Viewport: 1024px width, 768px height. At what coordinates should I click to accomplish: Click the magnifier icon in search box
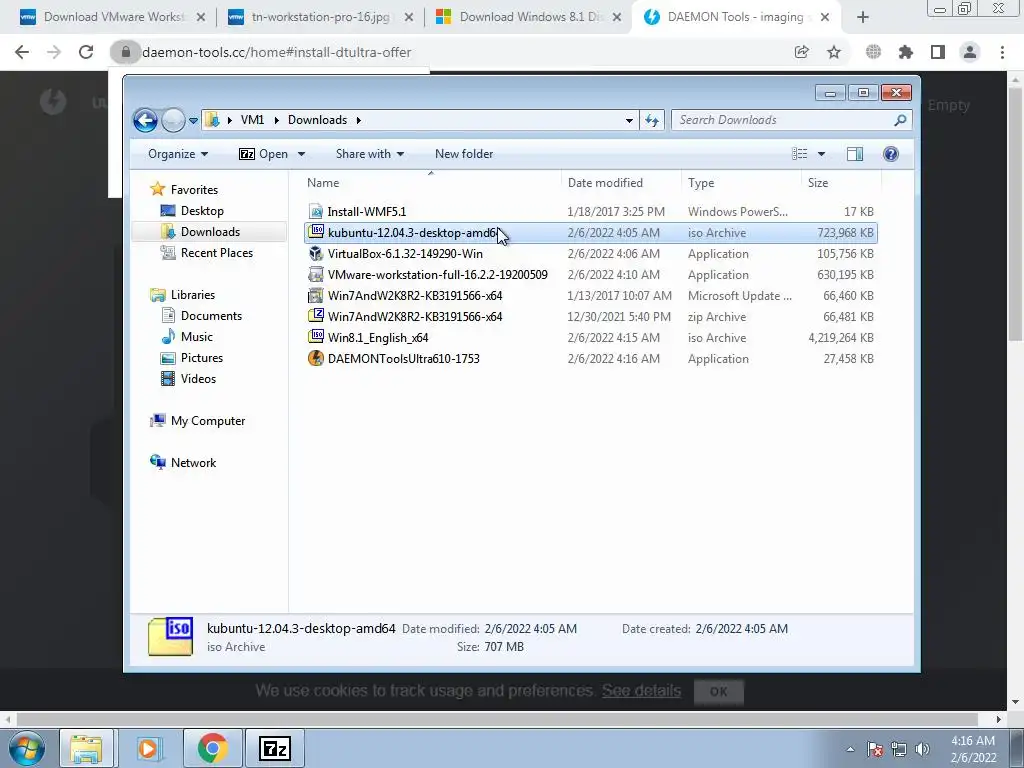pos(900,120)
